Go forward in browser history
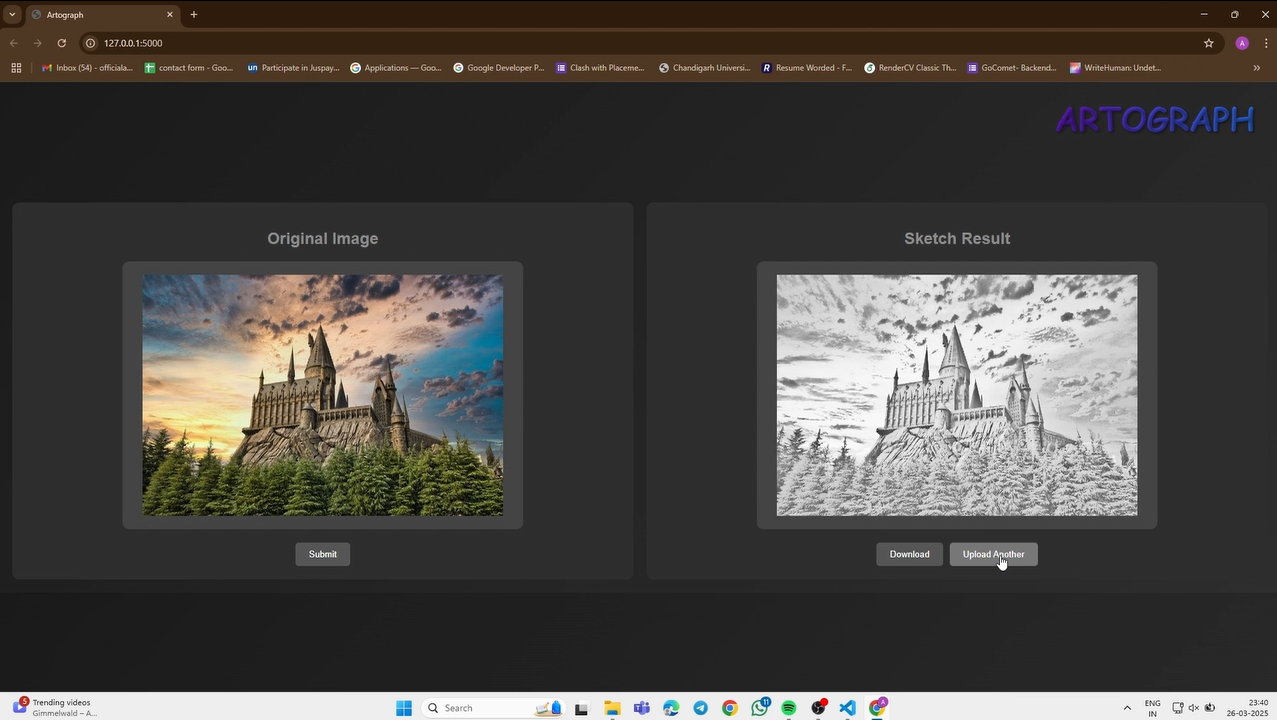The height and width of the screenshot is (720, 1277). [37, 43]
